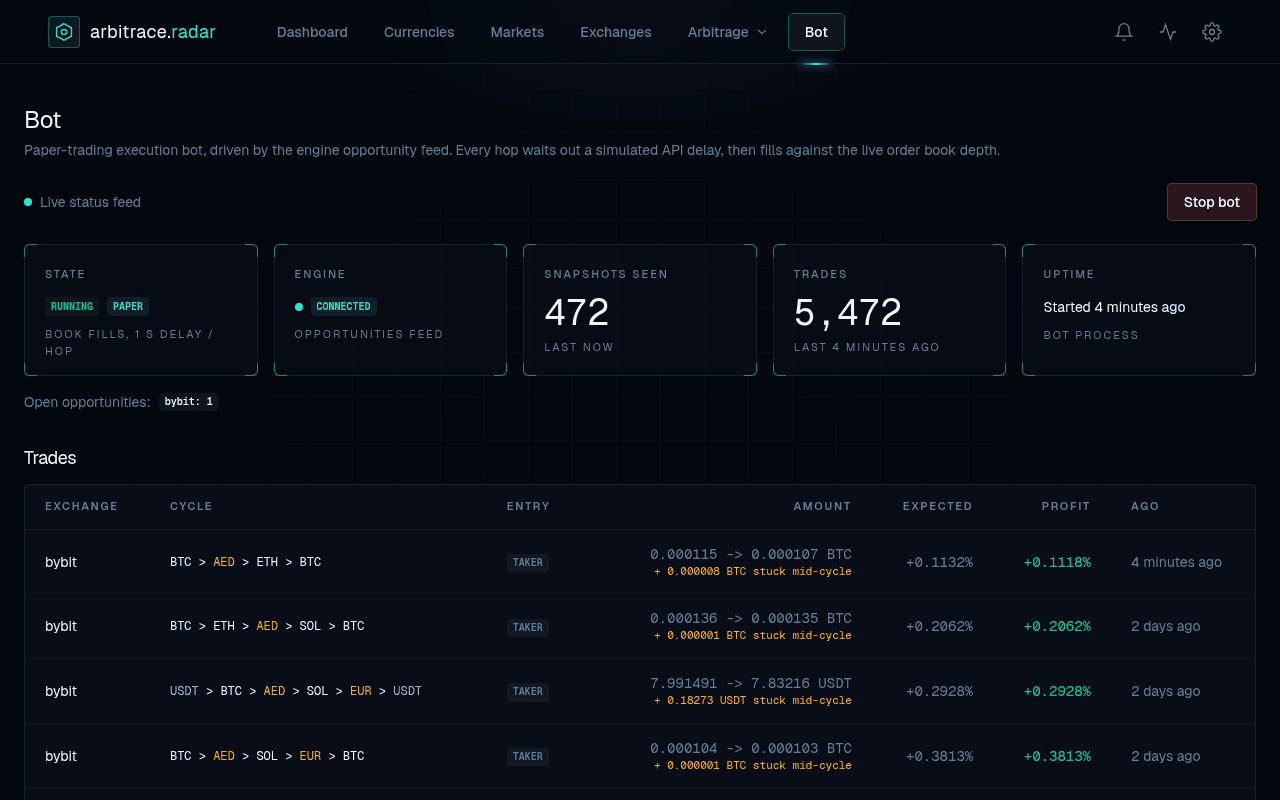This screenshot has height=800, width=1280.
Task: Click the Stop bot button
Action: pyautogui.click(x=1211, y=202)
